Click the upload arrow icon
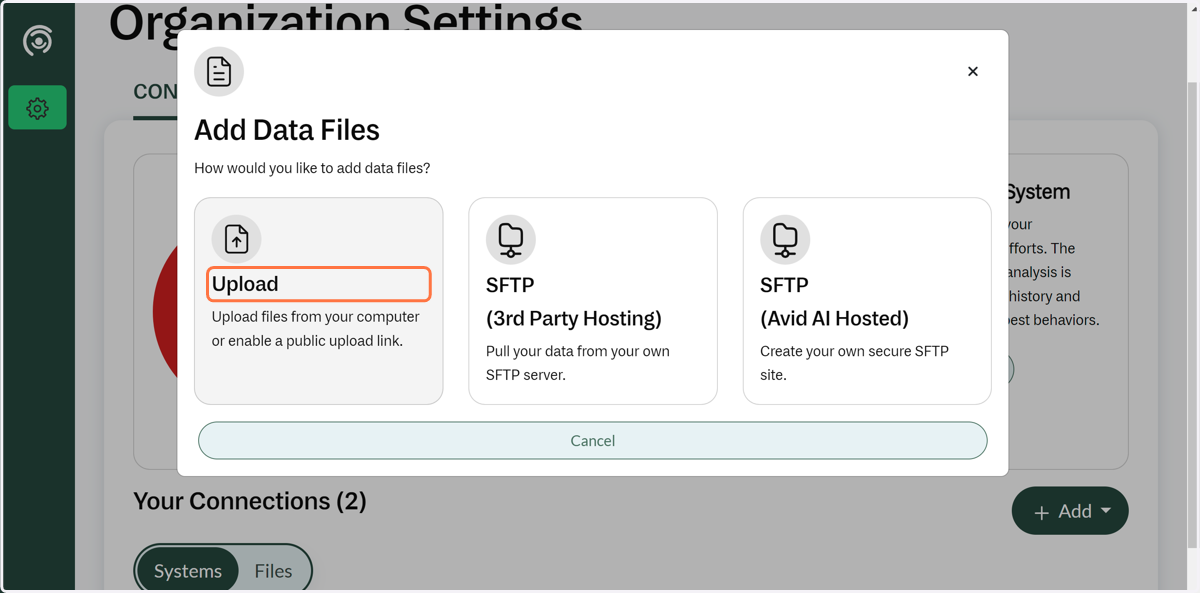 point(237,240)
